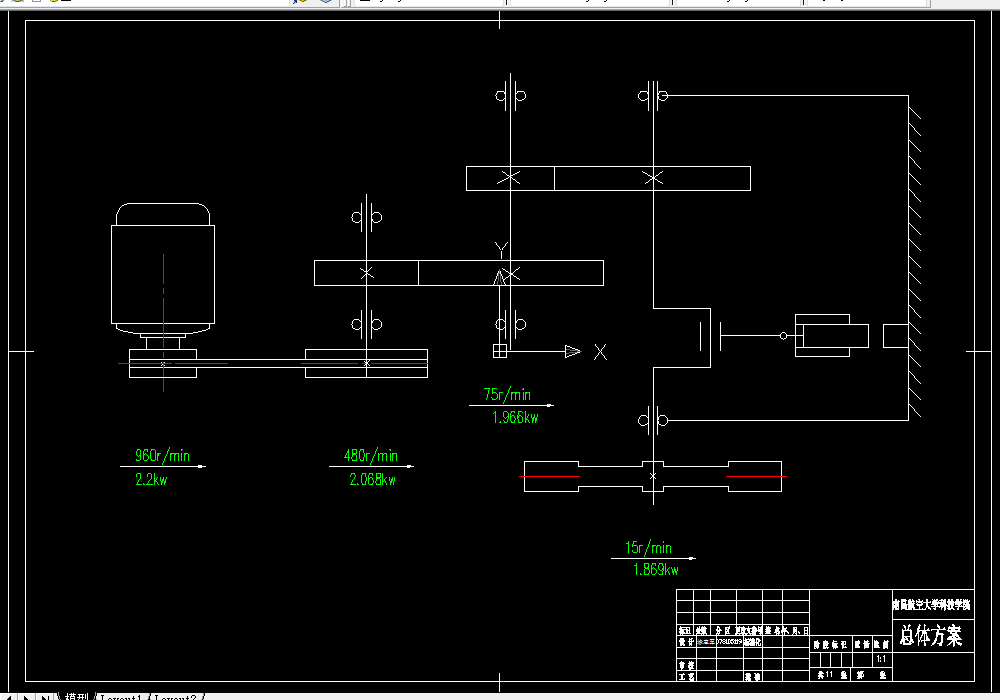The height and width of the screenshot is (700, 1000).
Task: Select the 1.966kw power label
Action: pos(515,418)
